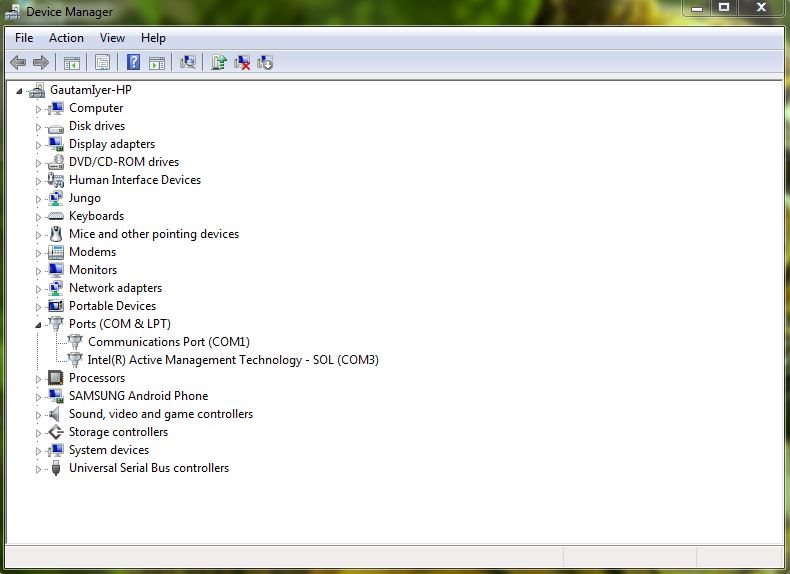This screenshot has height=574, width=790.
Task: Expand the Network adapters node arrow
Action: pyautogui.click(x=38, y=289)
